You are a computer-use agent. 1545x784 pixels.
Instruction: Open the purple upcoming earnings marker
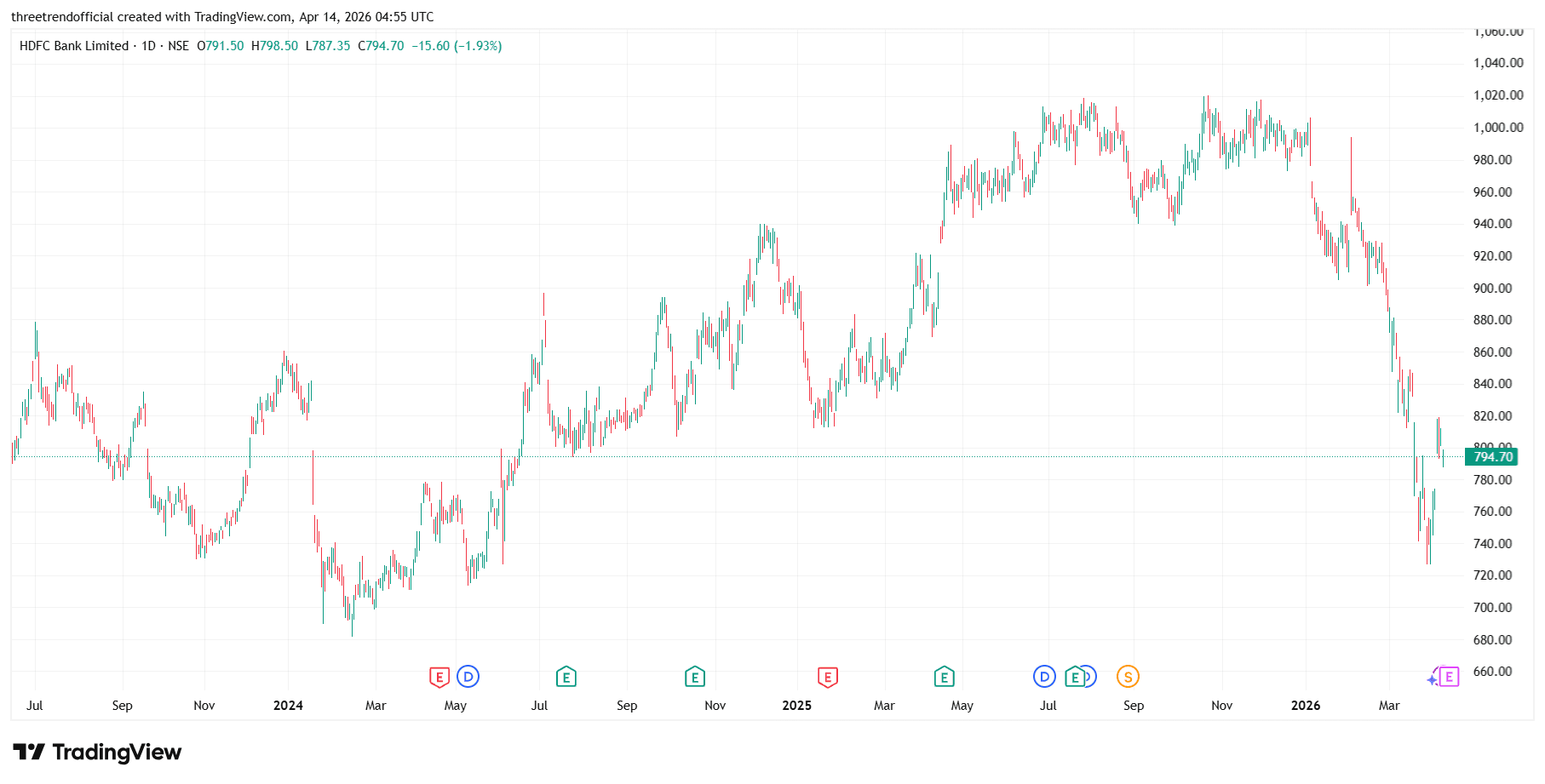1448,677
